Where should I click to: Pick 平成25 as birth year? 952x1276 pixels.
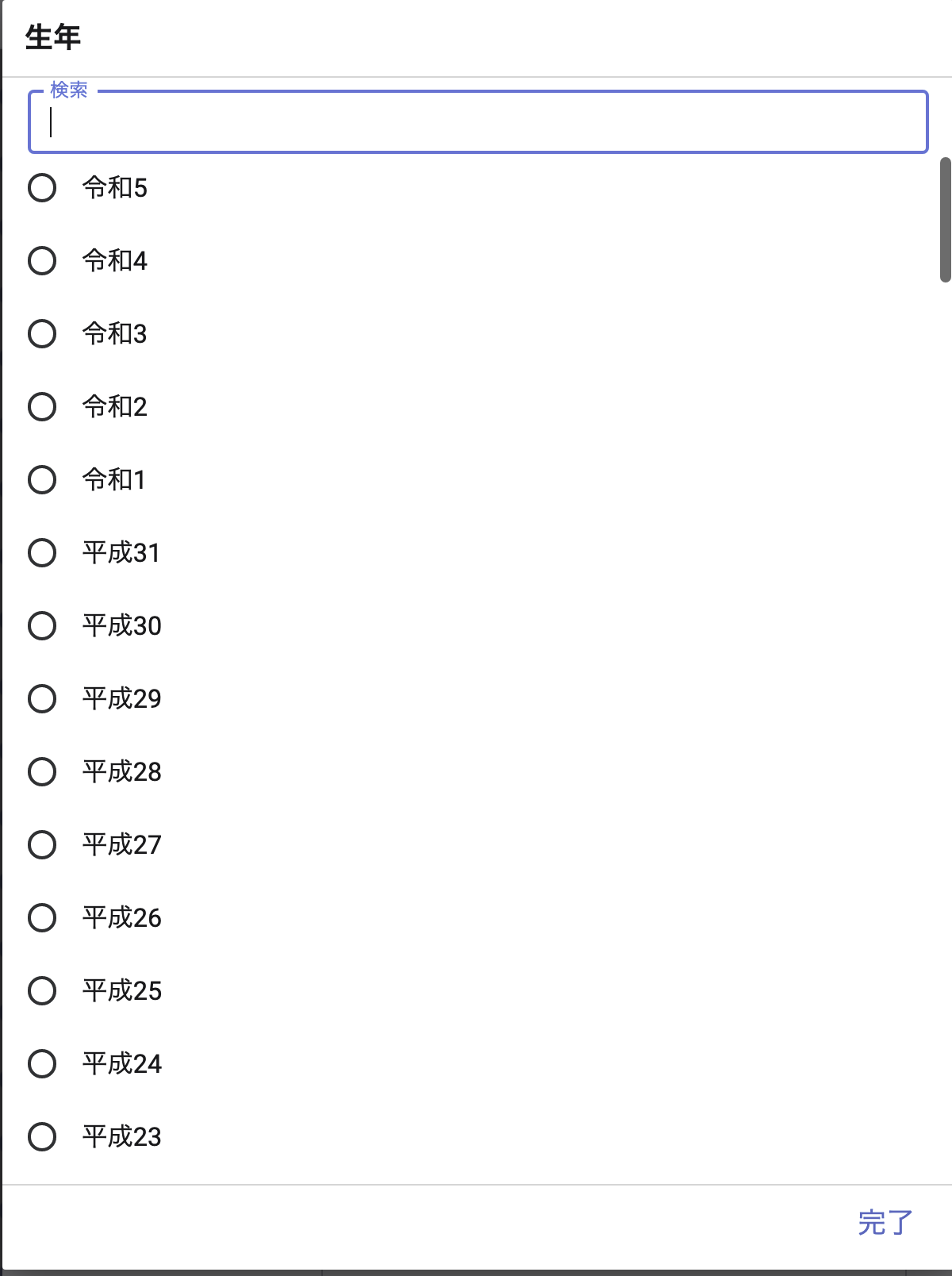(x=42, y=991)
